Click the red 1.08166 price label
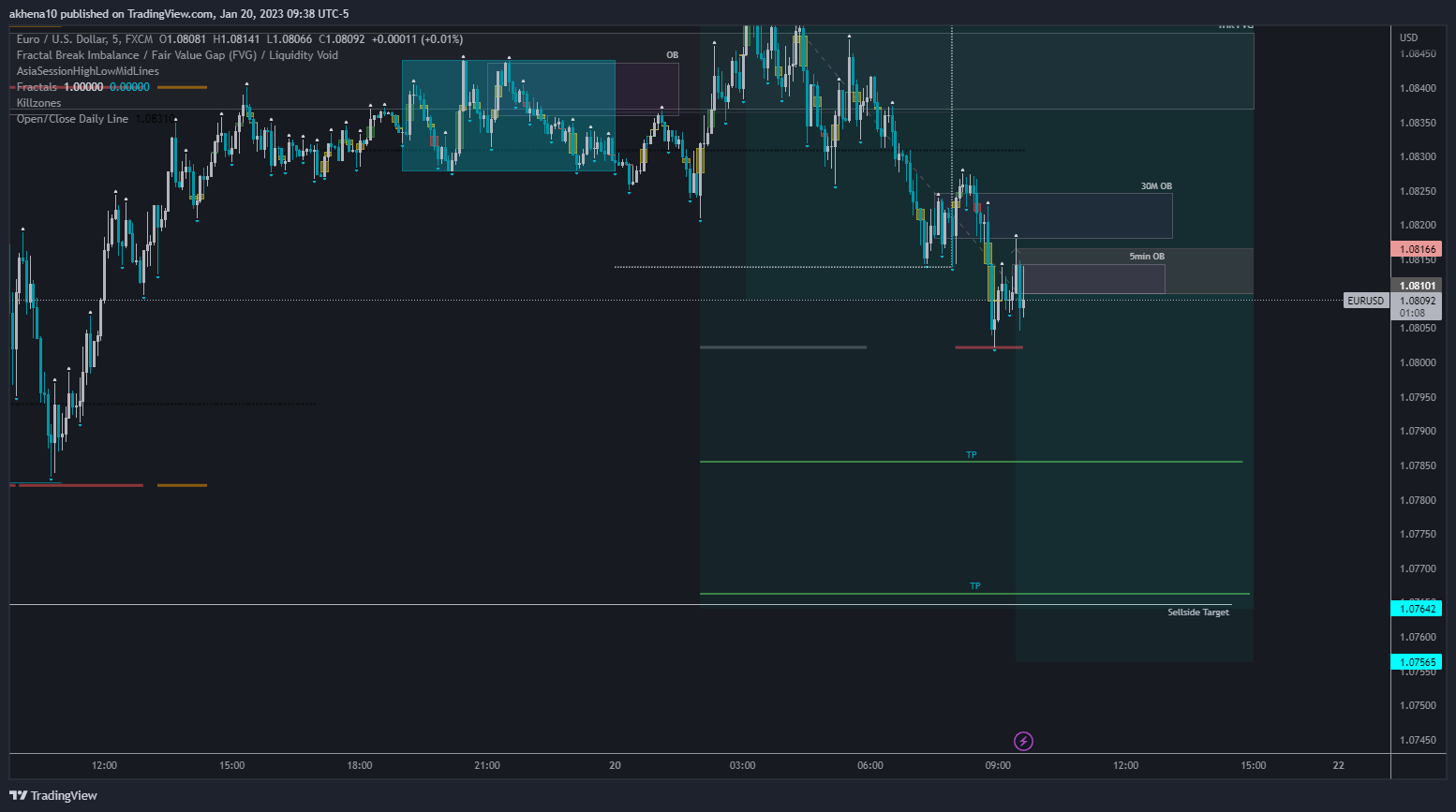Viewport: 1456px width, 812px height. (x=1418, y=249)
